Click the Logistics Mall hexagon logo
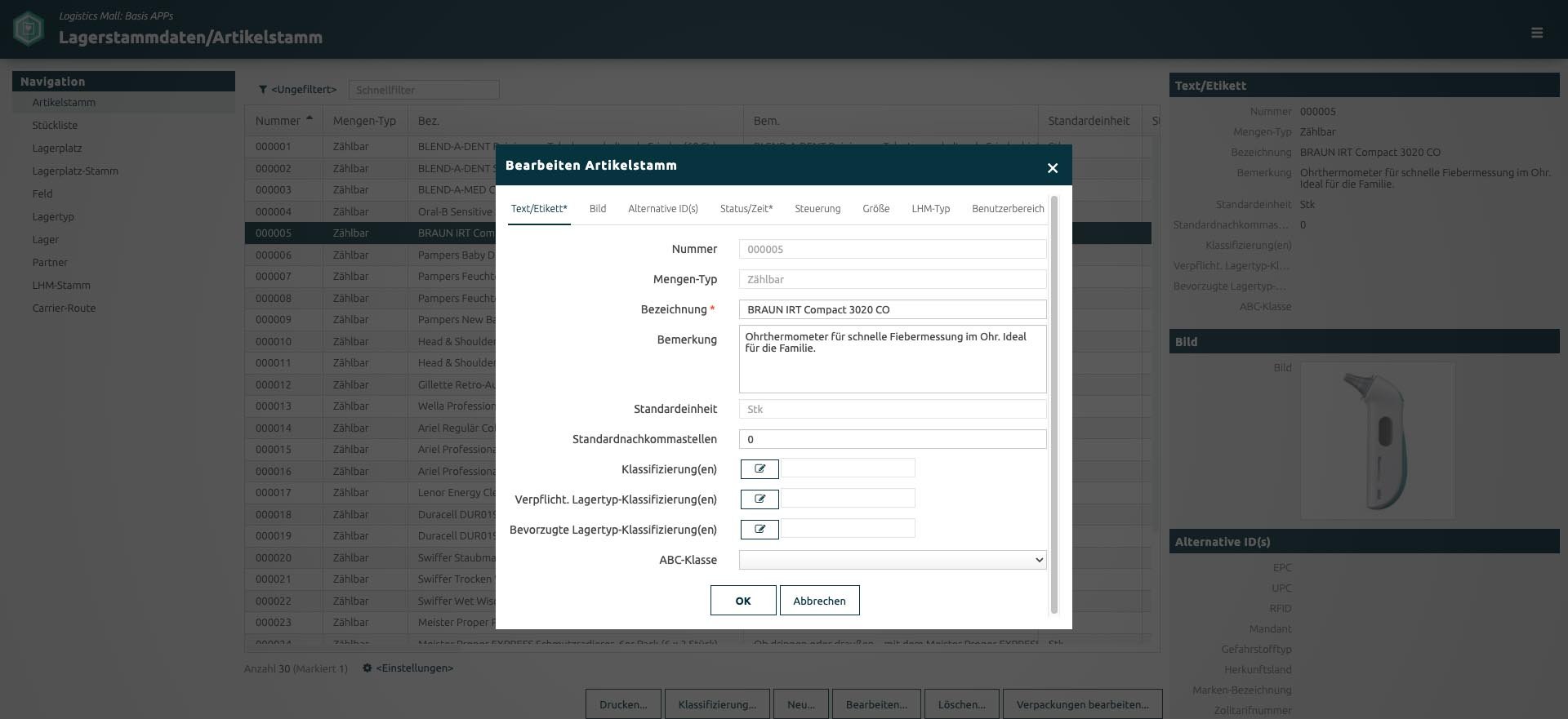Image resolution: width=1568 pixels, height=719 pixels. pyautogui.click(x=29, y=29)
